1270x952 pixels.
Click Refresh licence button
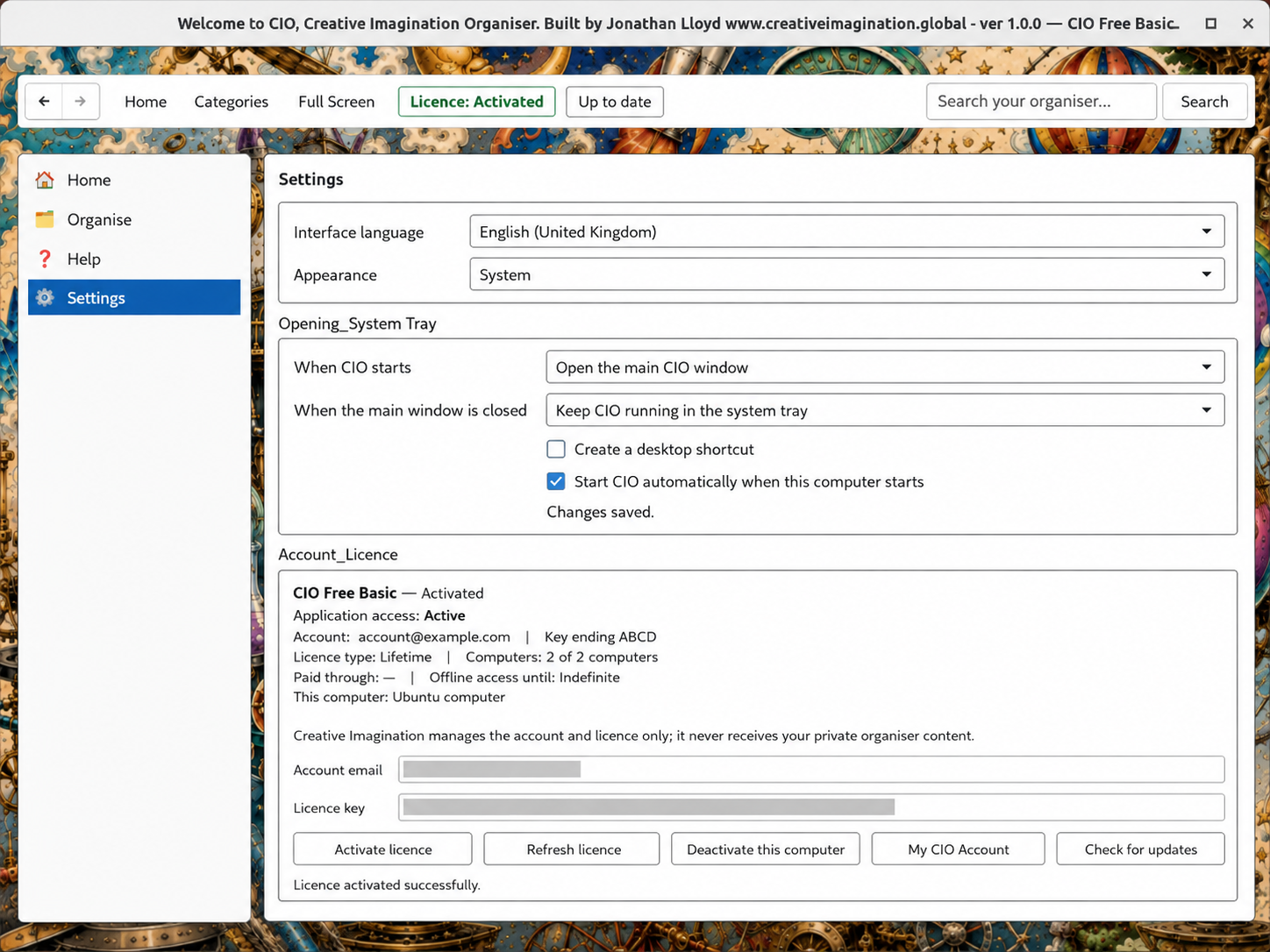pos(574,849)
